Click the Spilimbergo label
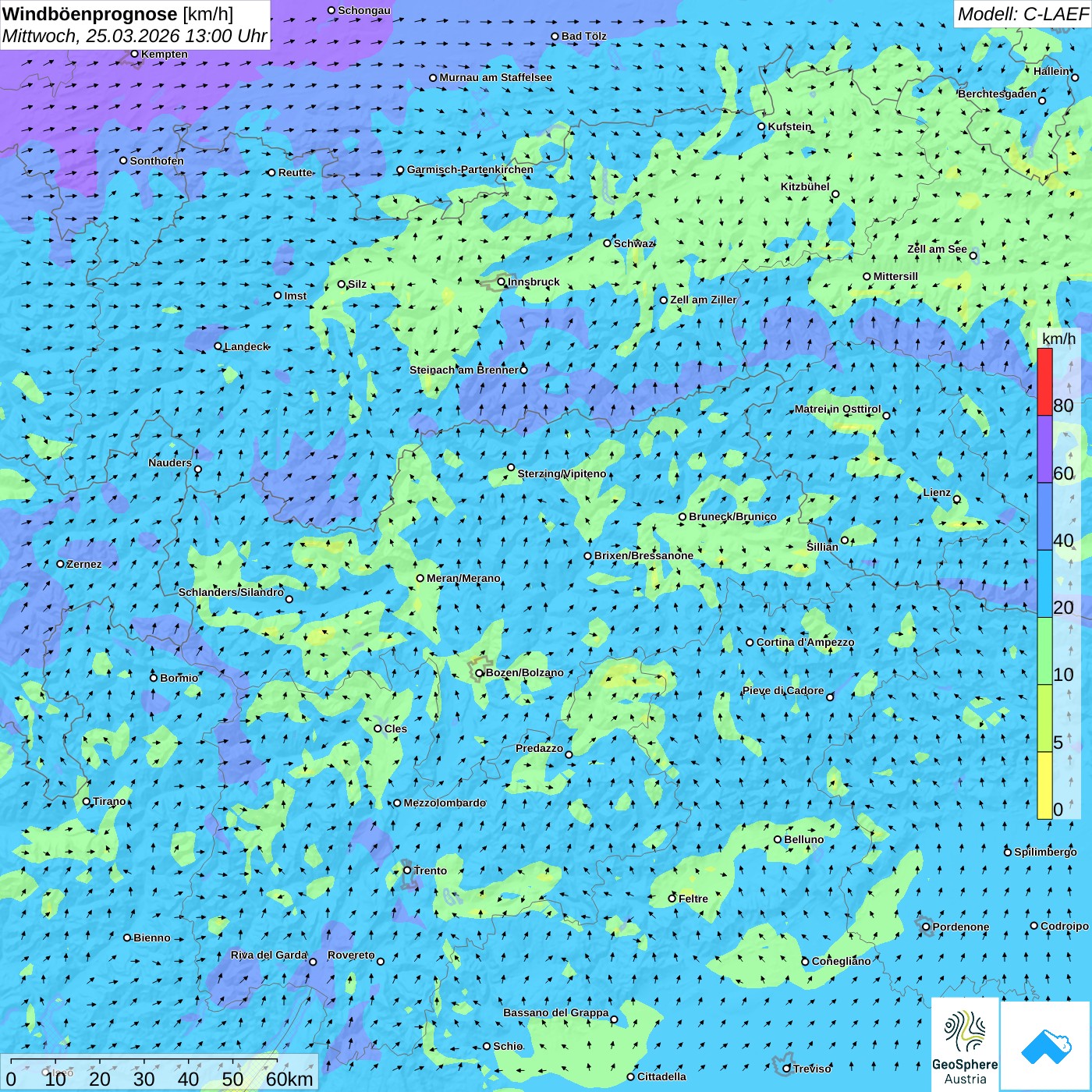Viewport: 1092px width, 1092px height. [1045, 852]
